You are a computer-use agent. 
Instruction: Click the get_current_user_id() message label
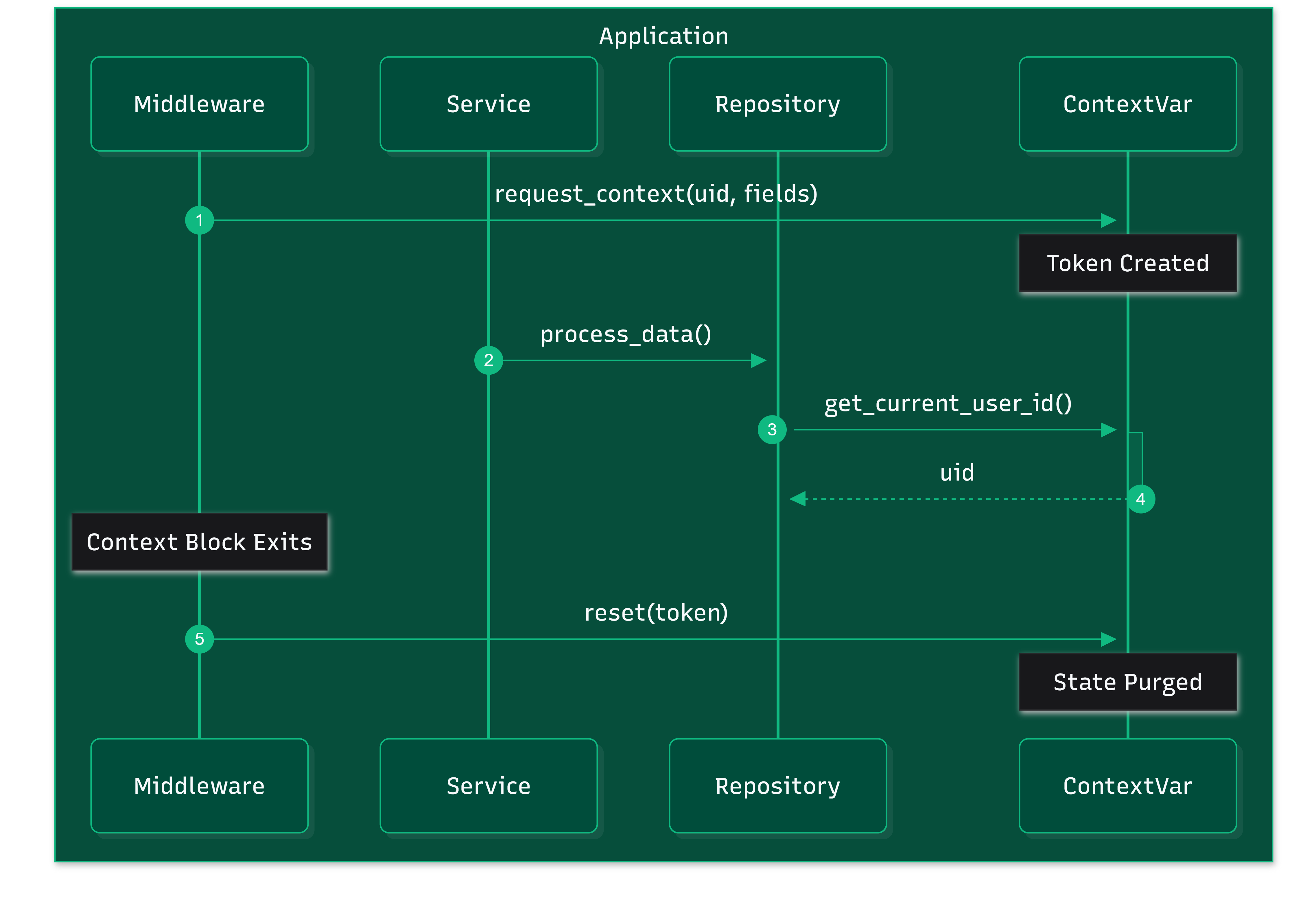948,404
